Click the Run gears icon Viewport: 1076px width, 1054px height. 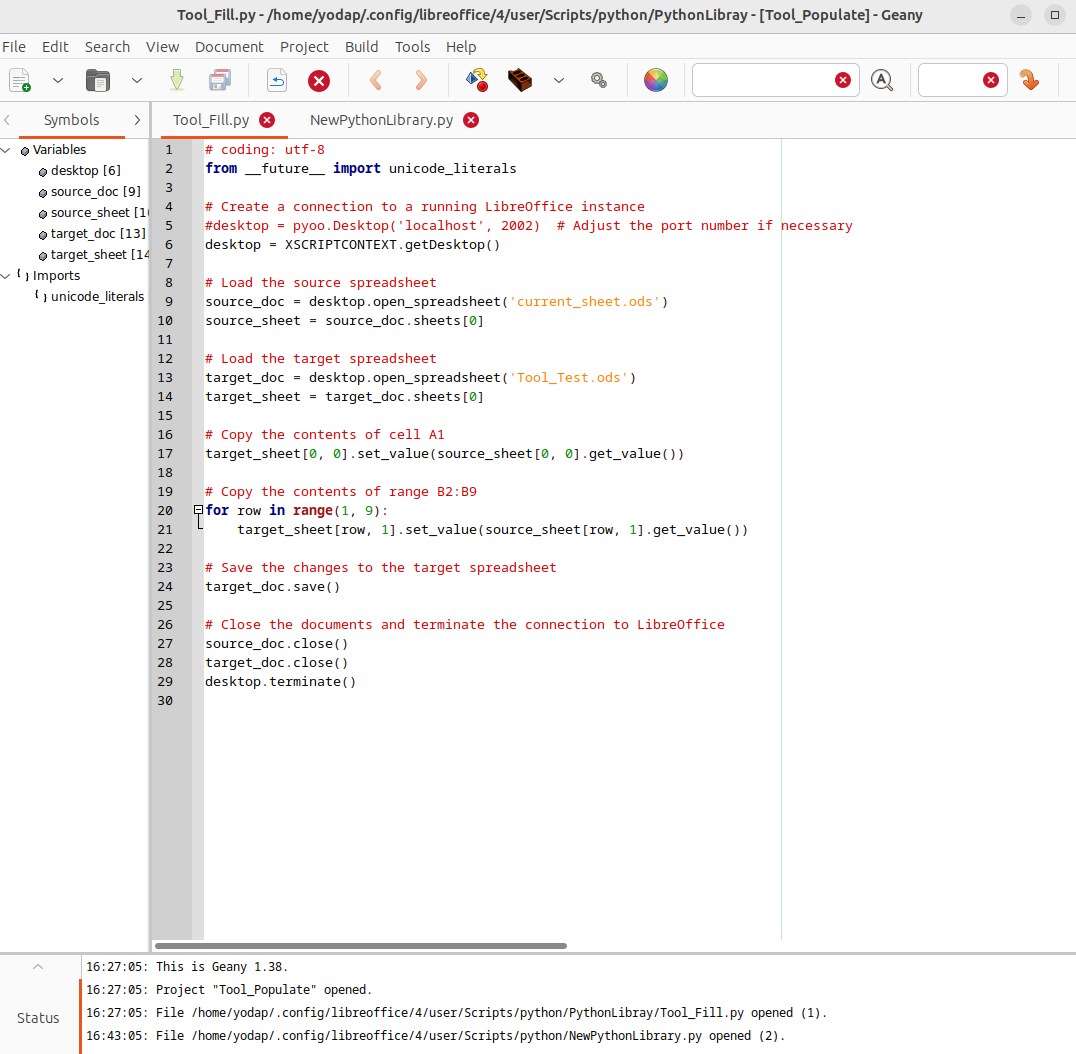[599, 81]
